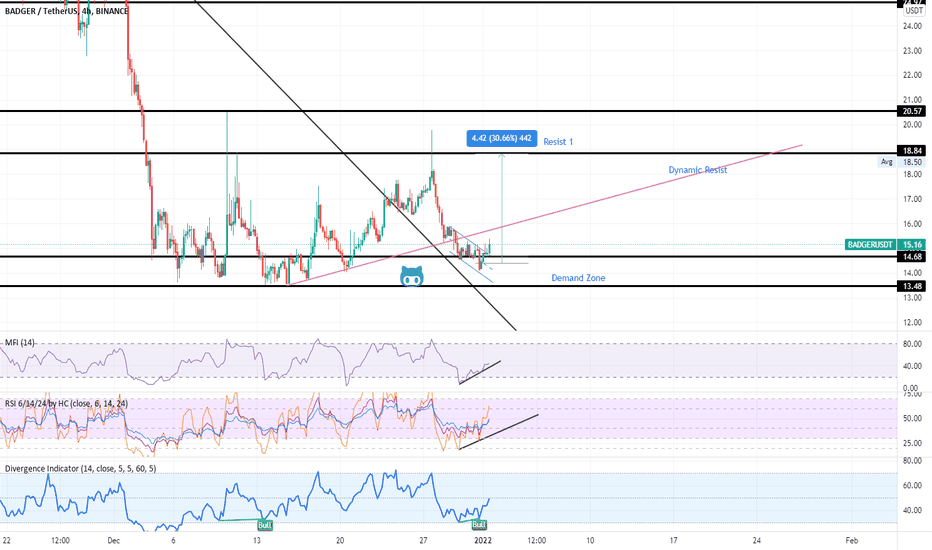Select the black trendline under the MFI curve
This screenshot has width=932, height=550.
point(480,372)
